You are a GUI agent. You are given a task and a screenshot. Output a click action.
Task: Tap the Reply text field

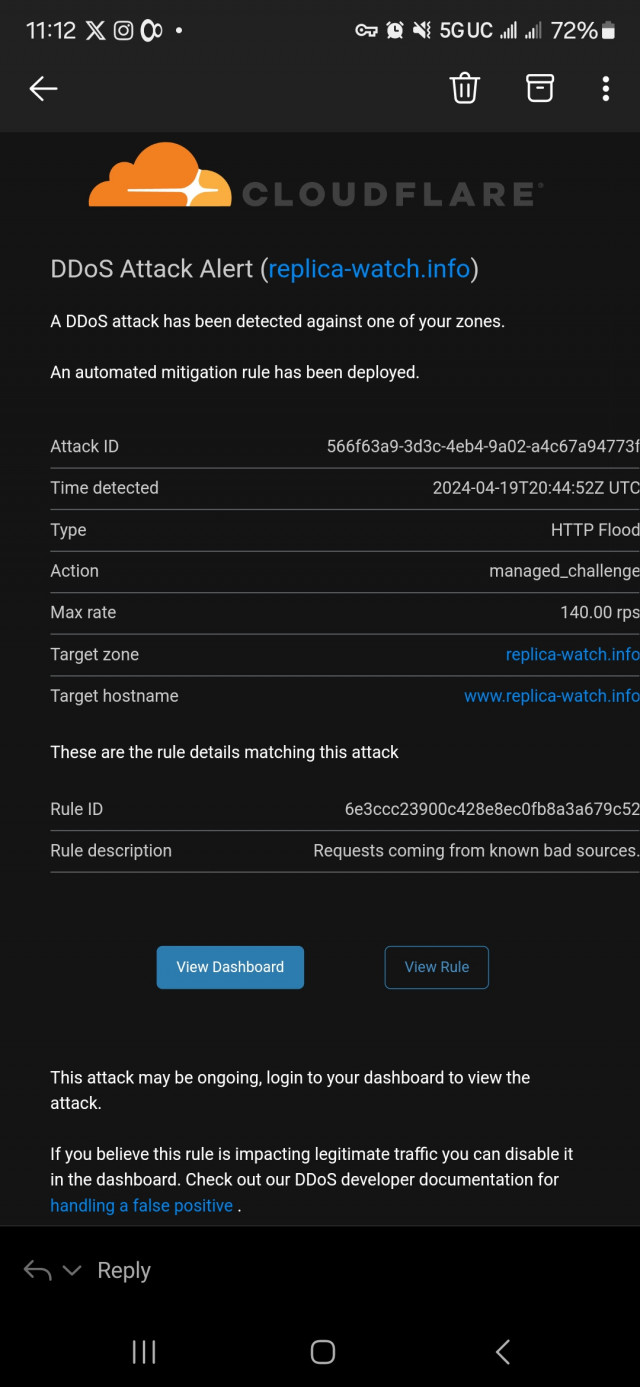(x=124, y=1271)
